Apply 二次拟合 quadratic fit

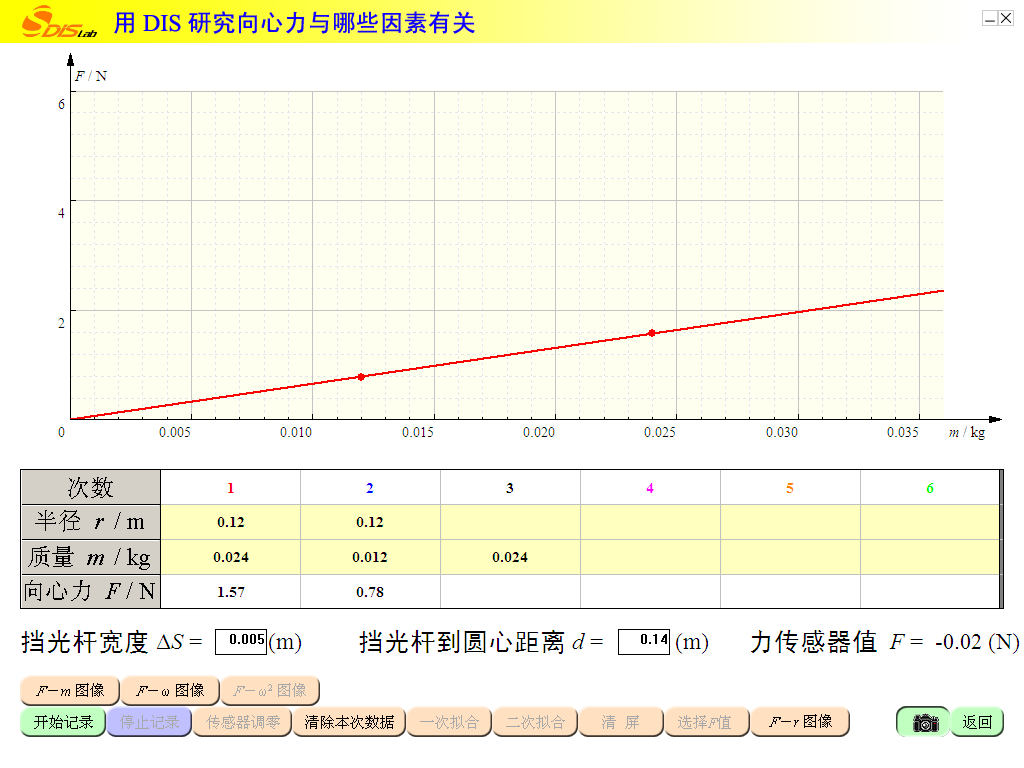coord(535,722)
